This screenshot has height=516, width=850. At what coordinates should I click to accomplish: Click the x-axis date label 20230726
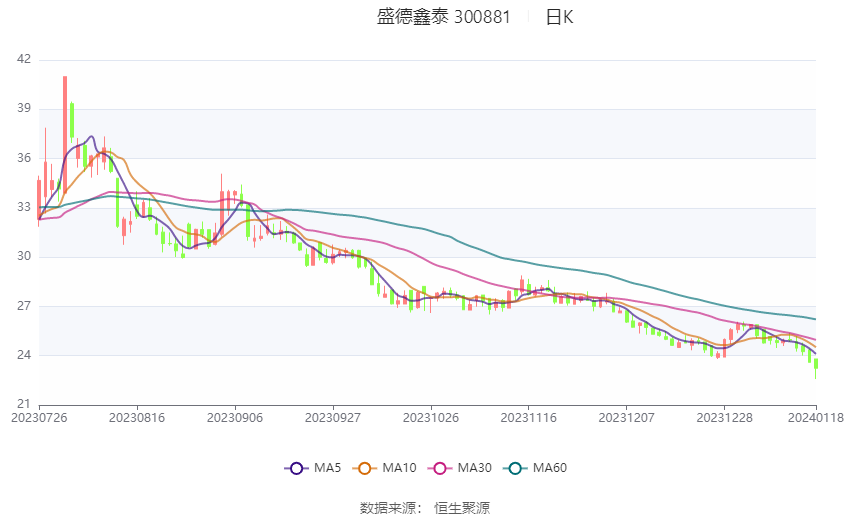39,418
